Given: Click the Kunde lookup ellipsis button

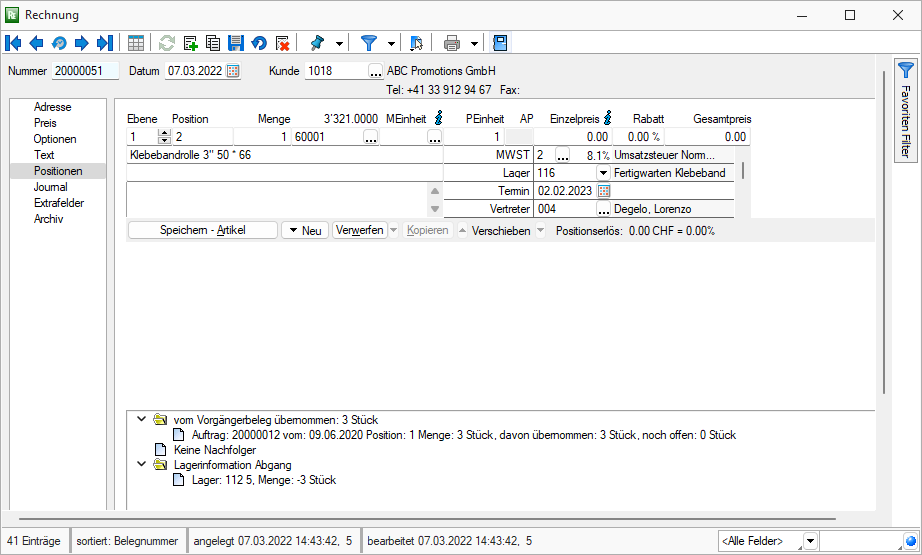Looking at the screenshot, I should point(375,71).
